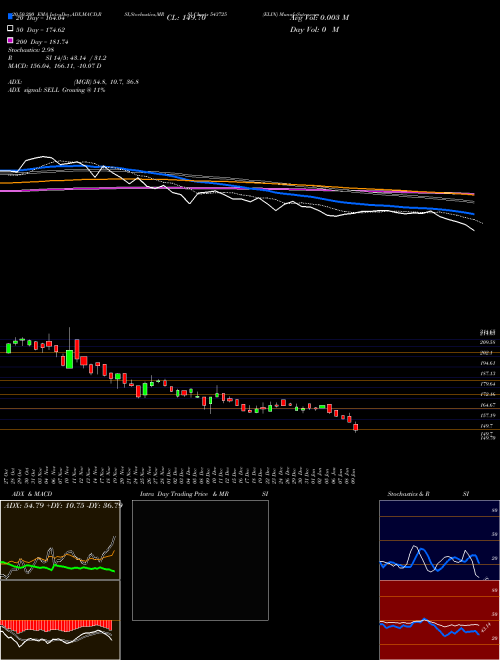Click the blue 20 Day EMA swatch
Screen dimensions: 500x660
[10, 17]
